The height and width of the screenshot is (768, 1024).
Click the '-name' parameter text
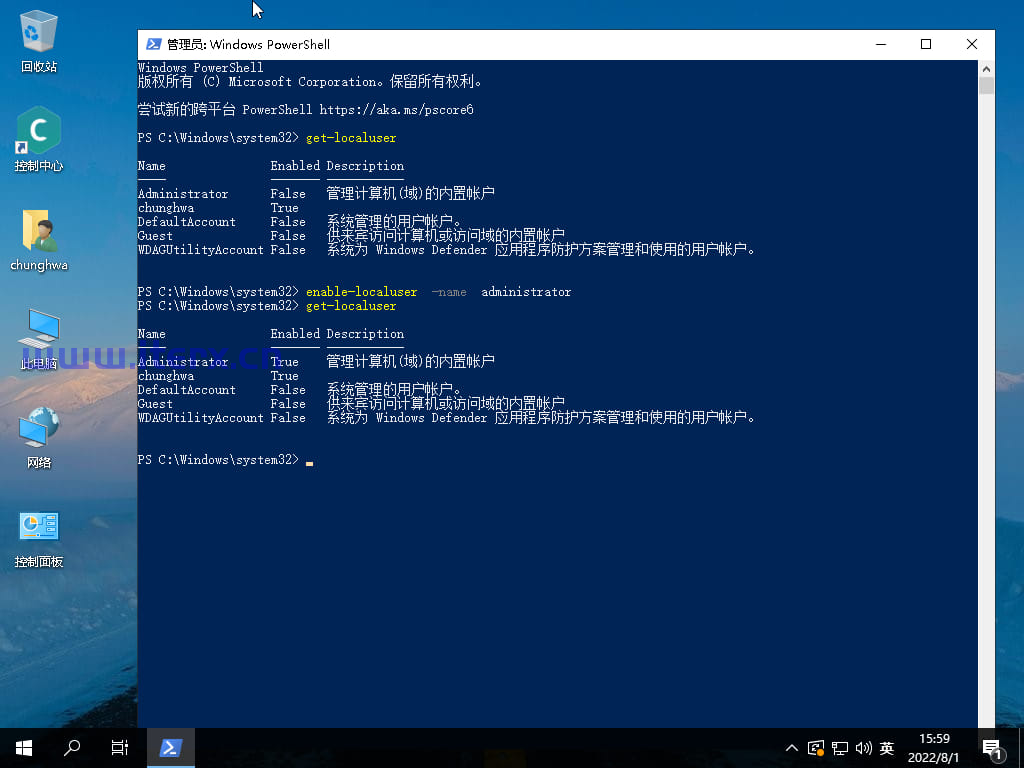point(449,292)
